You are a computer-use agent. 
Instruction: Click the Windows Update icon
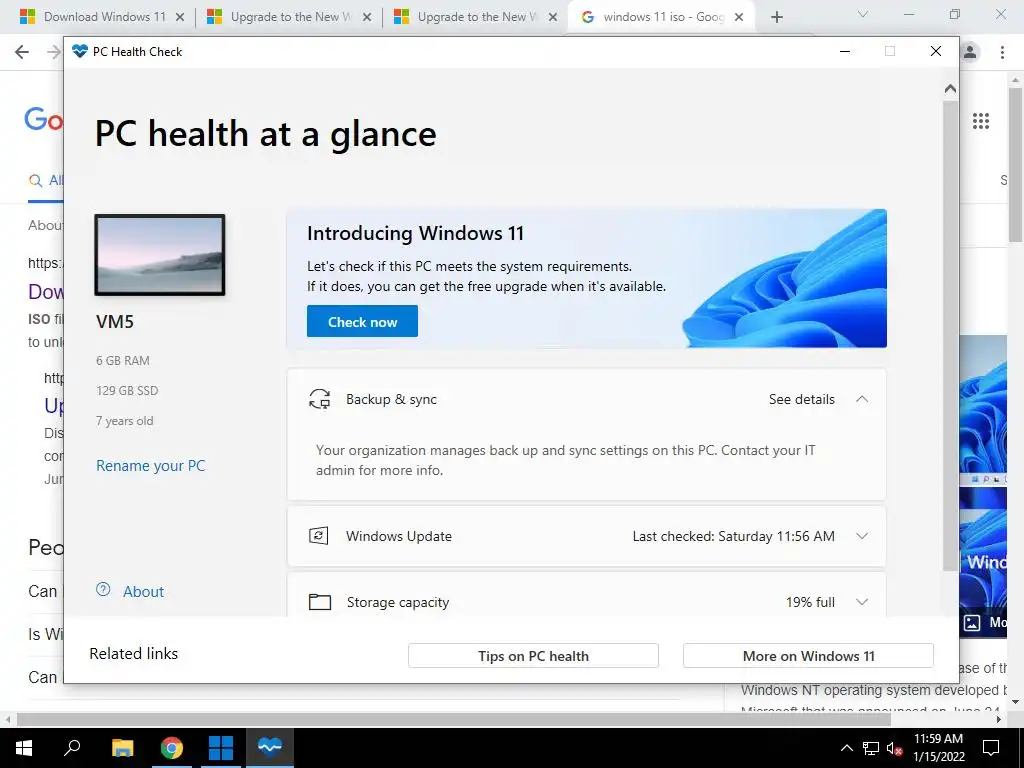319,536
